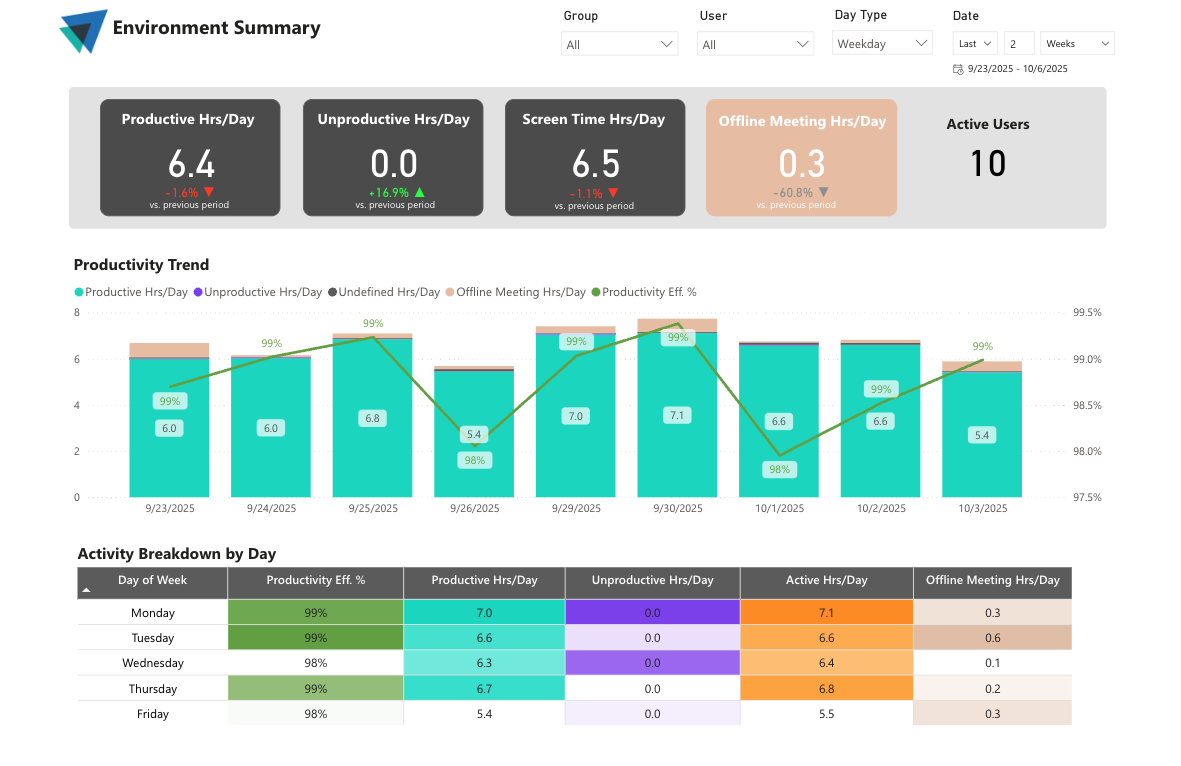Deselect the highlighted Offline Meeting KPI card
Screen dimensions: 1181x766
click(801, 157)
